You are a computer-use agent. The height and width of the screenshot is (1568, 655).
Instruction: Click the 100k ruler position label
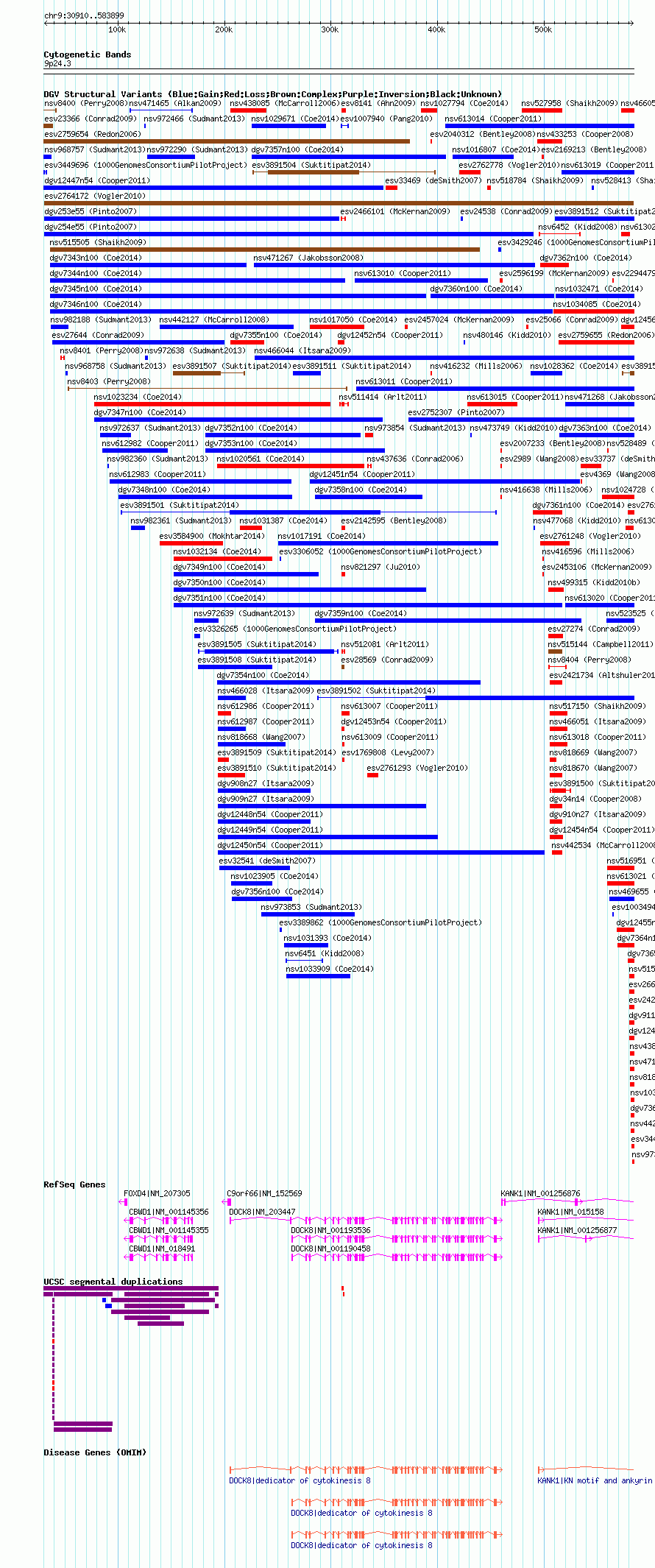pos(117,29)
